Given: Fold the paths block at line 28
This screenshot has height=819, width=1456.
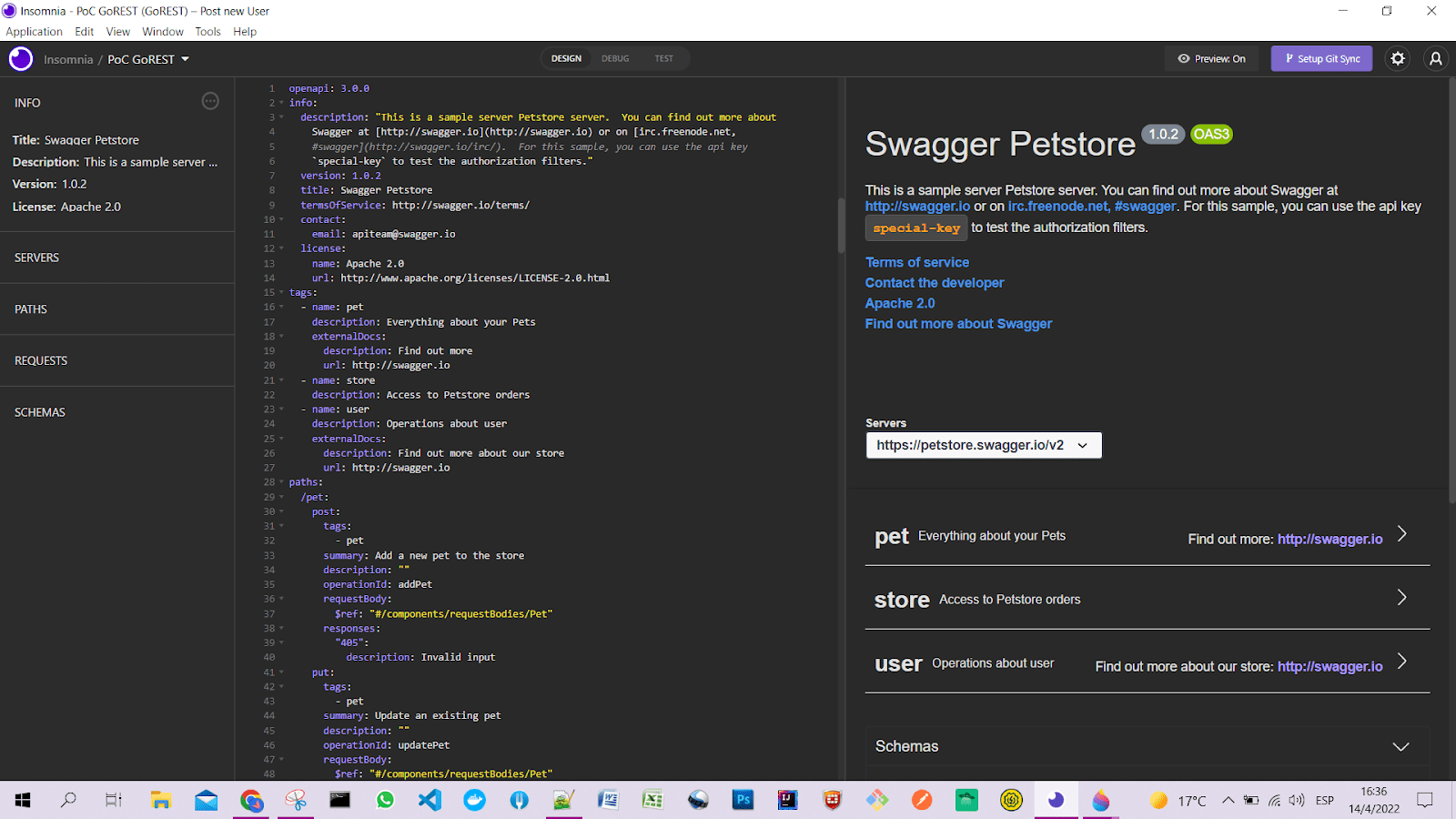Looking at the screenshot, I should pos(281,482).
